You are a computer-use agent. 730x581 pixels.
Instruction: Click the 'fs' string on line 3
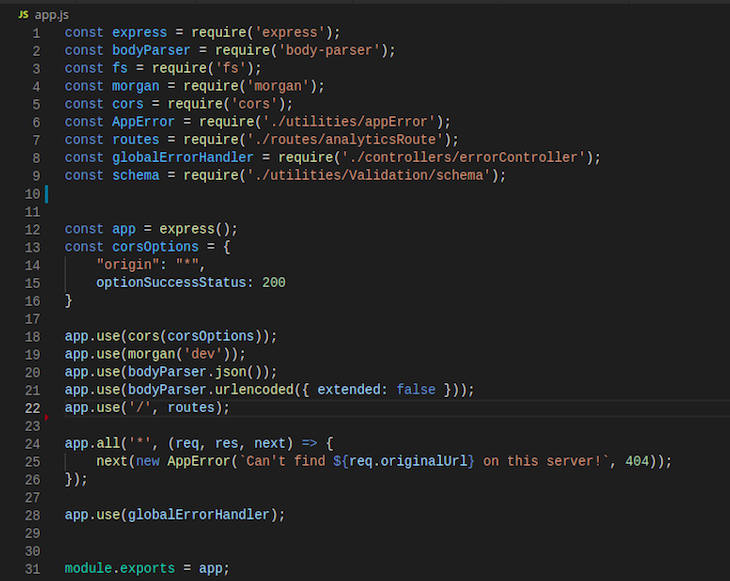click(x=230, y=68)
